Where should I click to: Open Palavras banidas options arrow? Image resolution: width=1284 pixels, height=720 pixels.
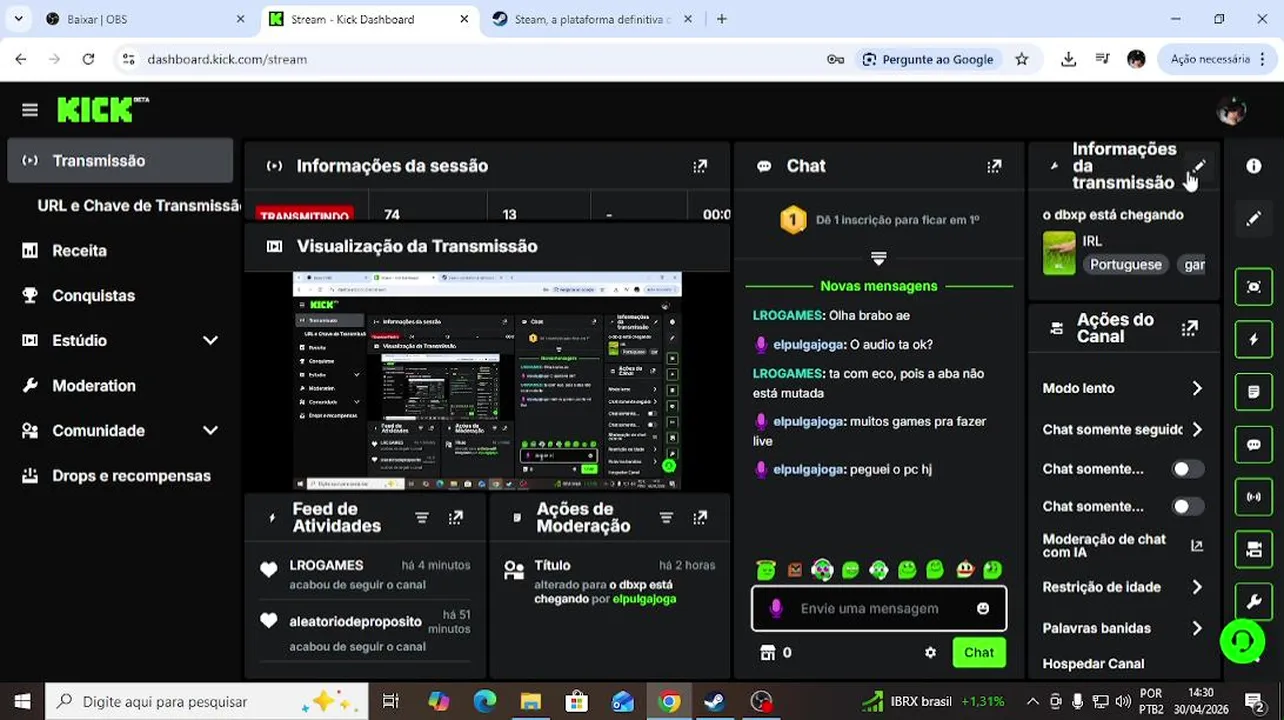click(x=1197, y=628)
